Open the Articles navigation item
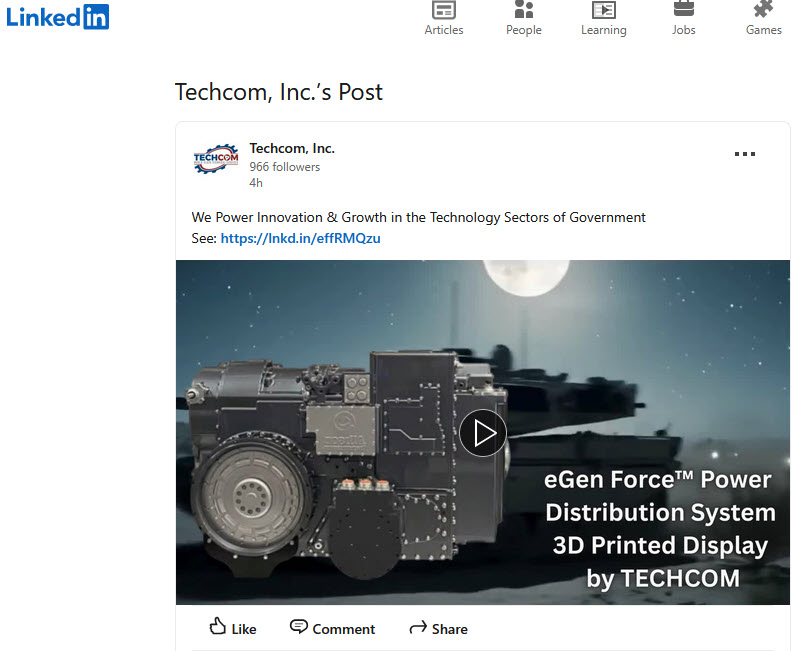 444,19
